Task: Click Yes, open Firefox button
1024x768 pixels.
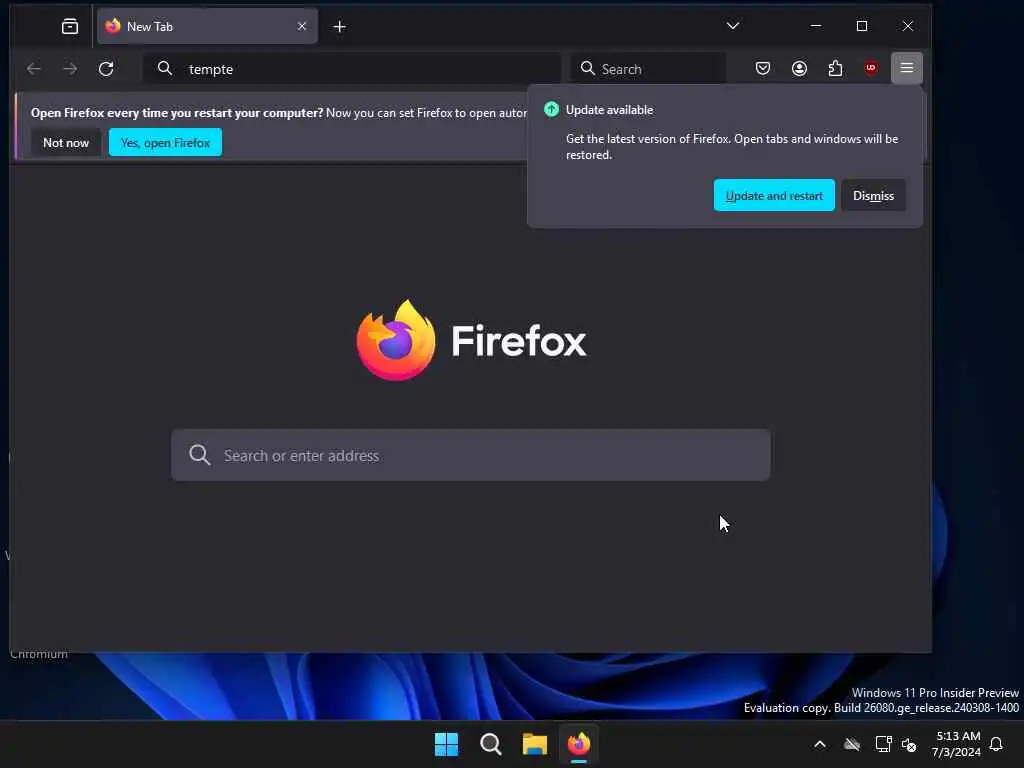Action: click(x=165, y=142)
